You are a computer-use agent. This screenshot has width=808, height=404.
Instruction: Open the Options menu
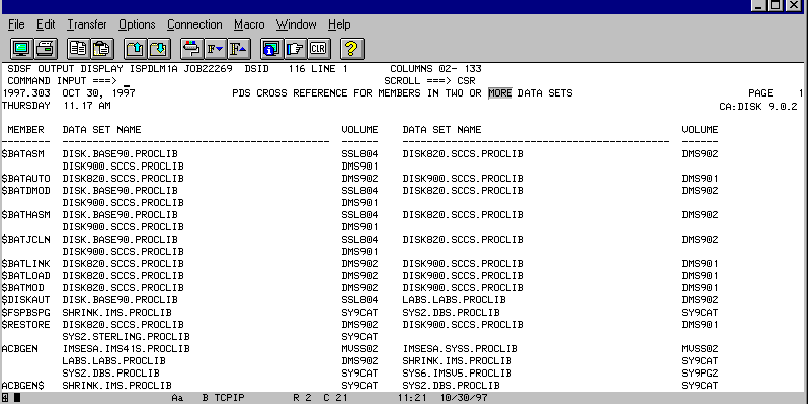point(137,23)
